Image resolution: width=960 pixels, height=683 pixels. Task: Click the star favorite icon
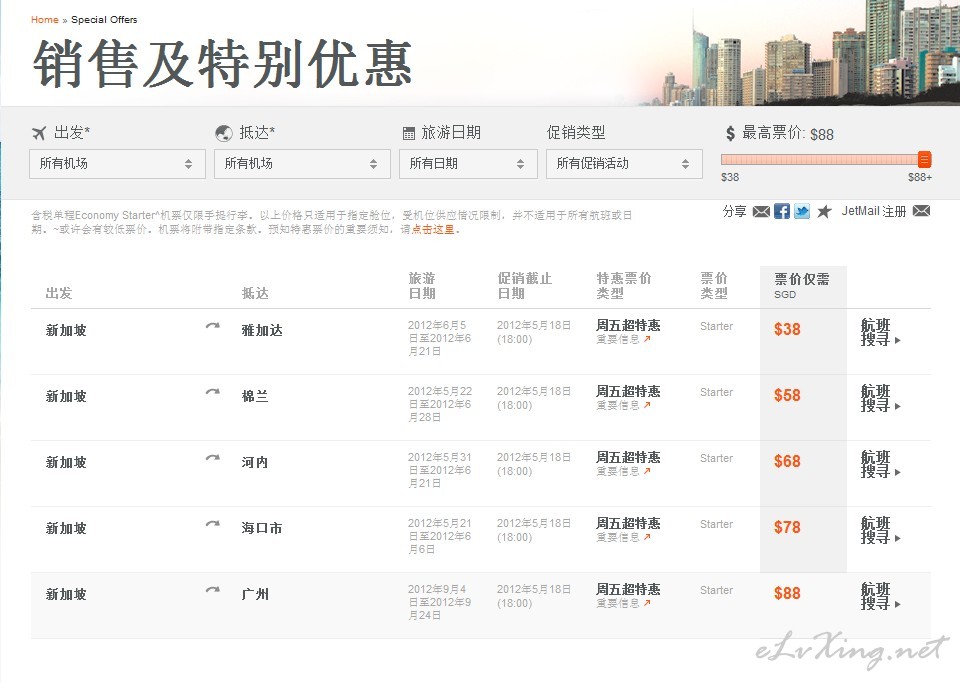coord(824,212)
